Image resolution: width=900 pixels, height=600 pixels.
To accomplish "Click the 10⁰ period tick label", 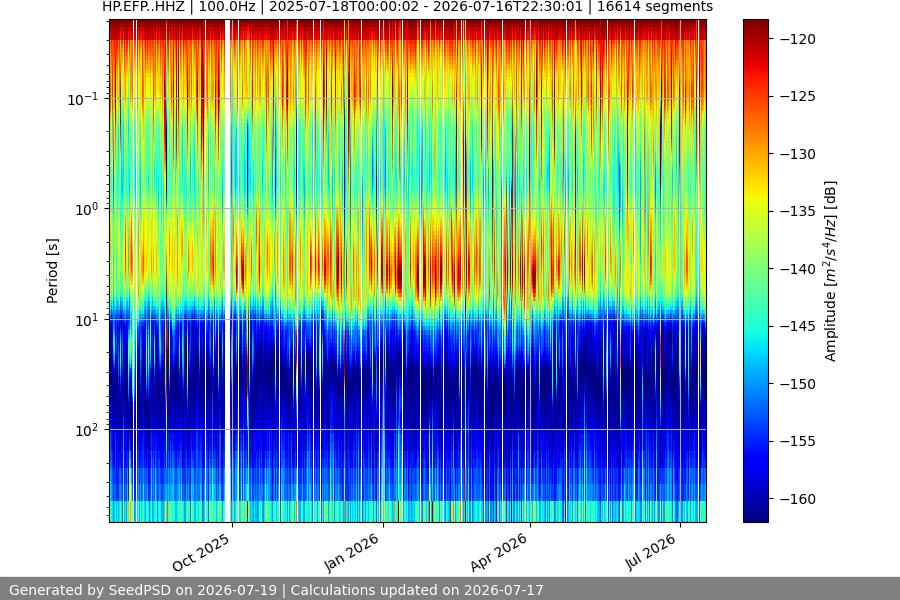I will 86,209.
